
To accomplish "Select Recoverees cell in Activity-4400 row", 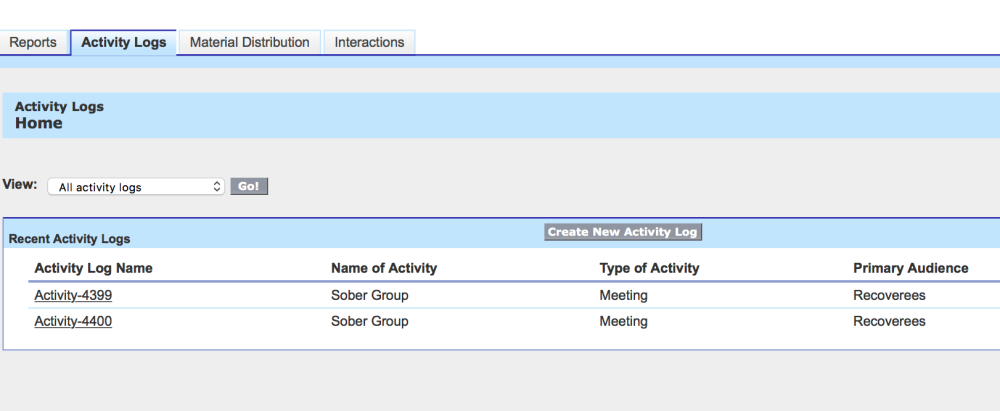I will point(889,322).
